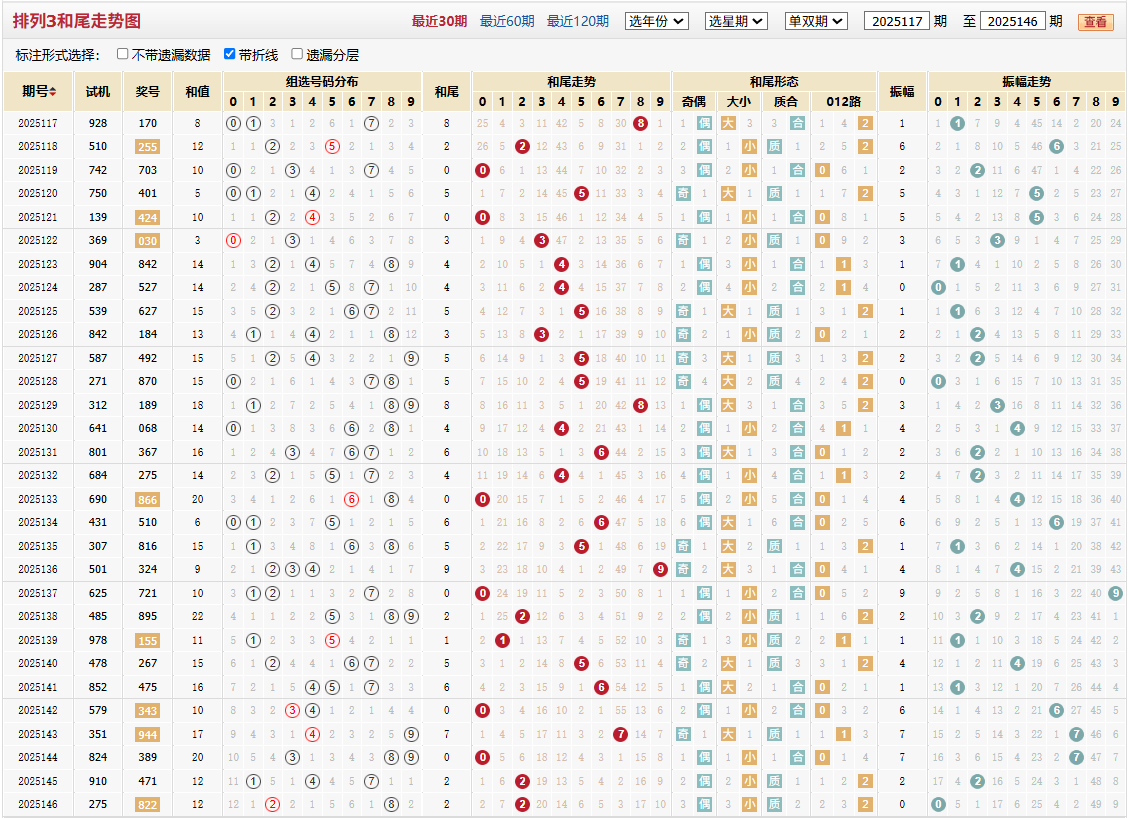Click the 振幅走势 section header
The width and height of the screenshot is (1128, 818).
[x=1027, y=82]
